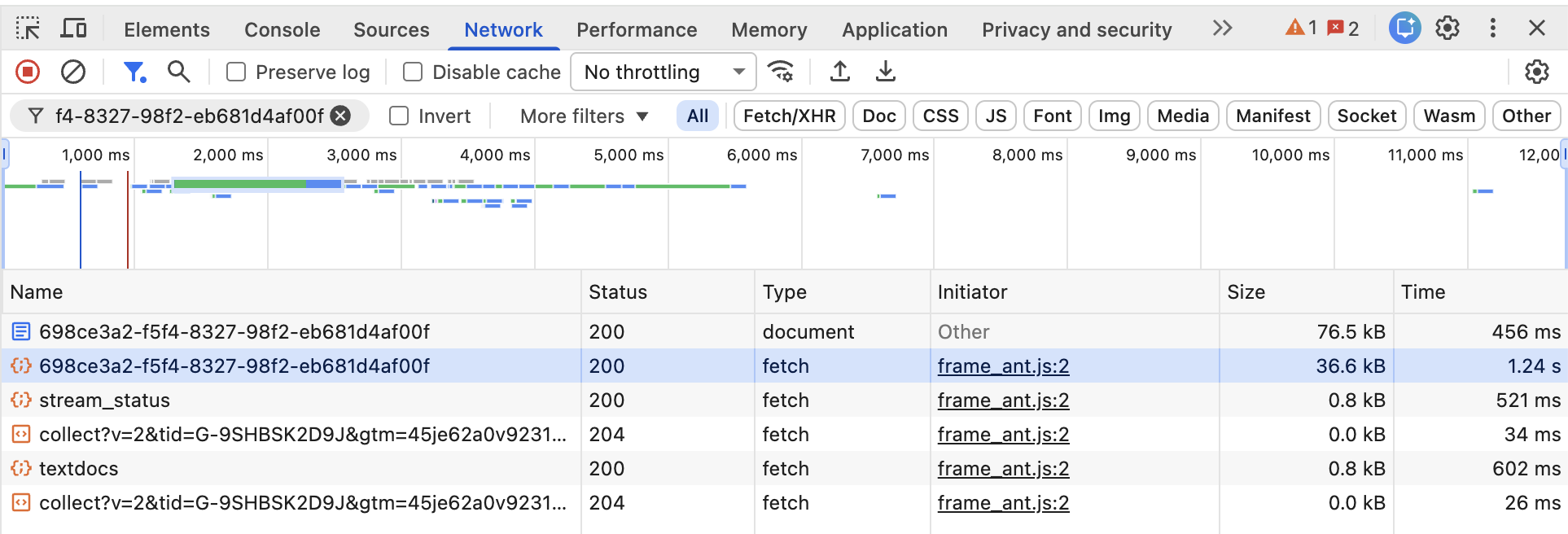Tick the Invert filter checkbox

[399, 116]
